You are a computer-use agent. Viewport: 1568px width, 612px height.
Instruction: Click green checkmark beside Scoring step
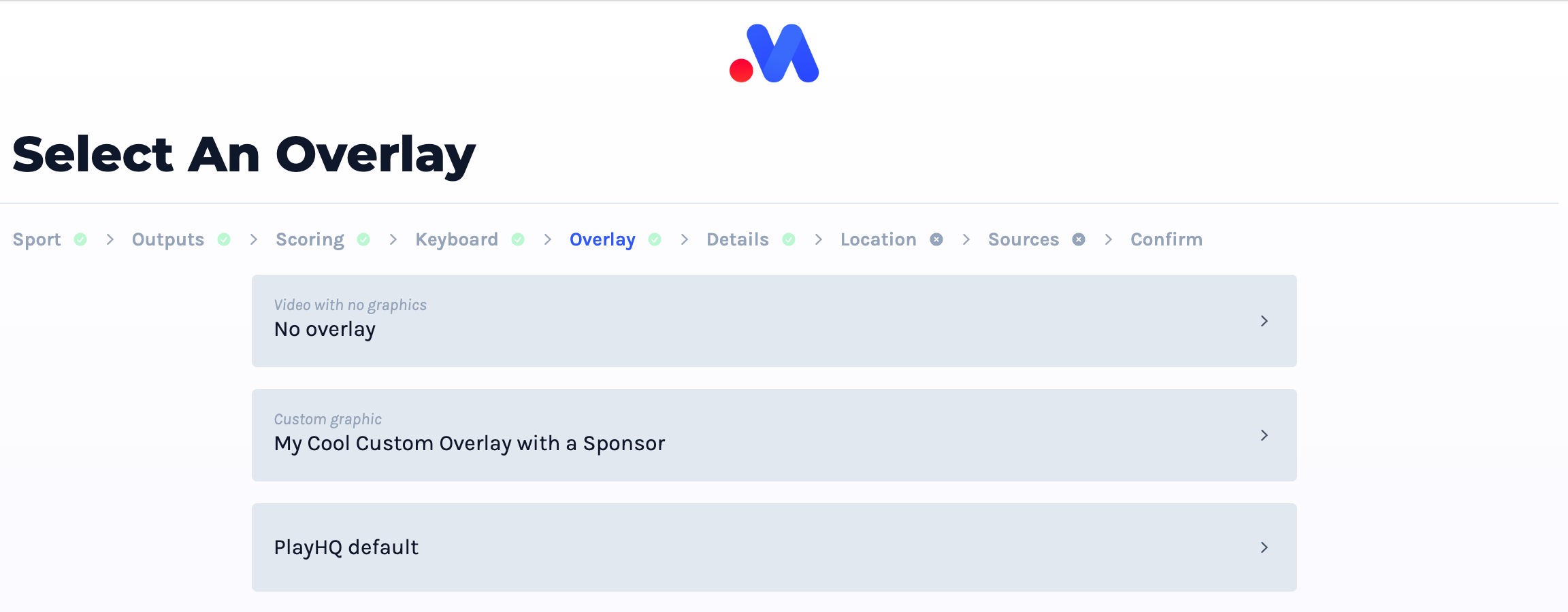pyautogui.click(x=363, y=239)
